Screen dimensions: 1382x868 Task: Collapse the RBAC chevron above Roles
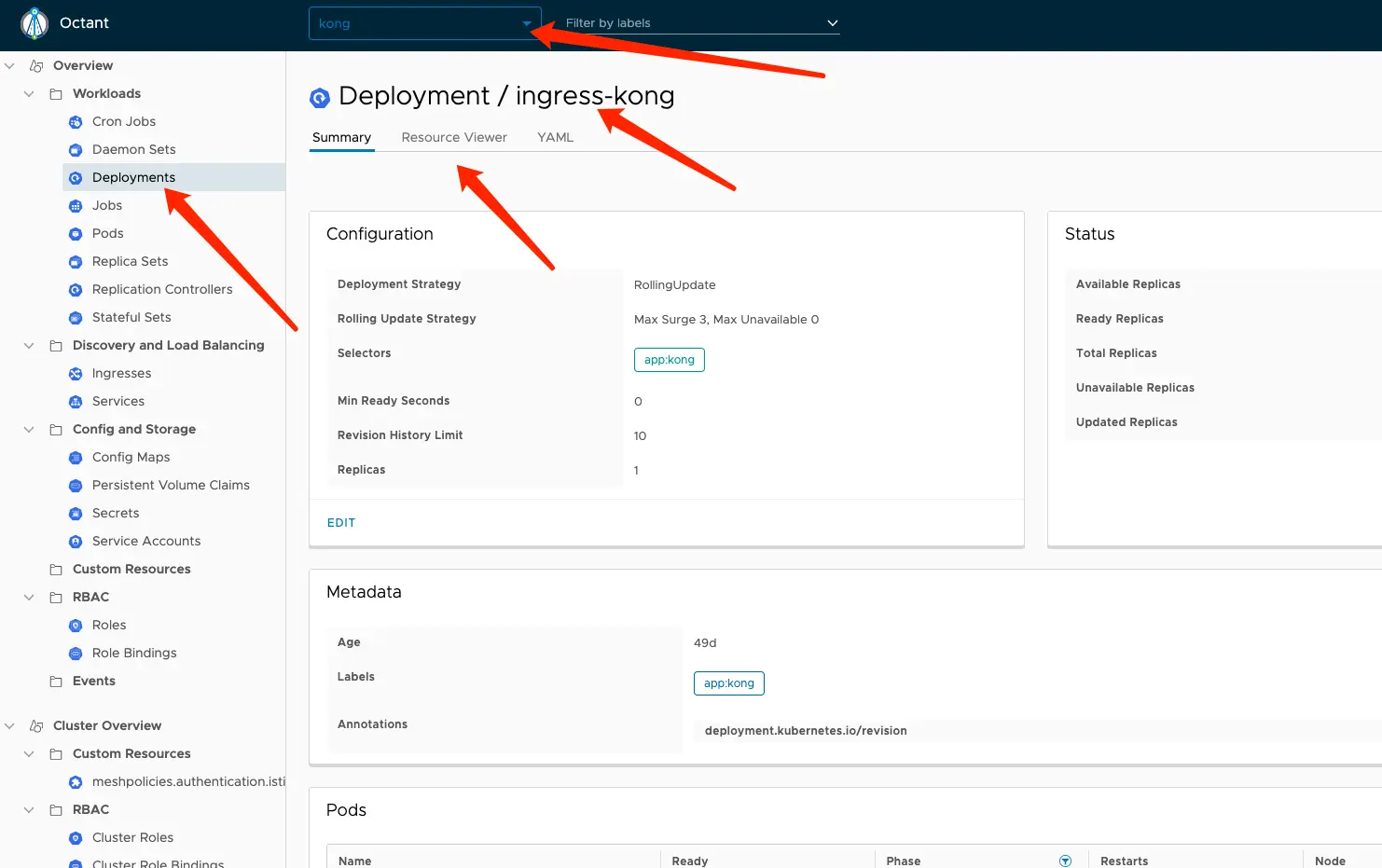[29, 598]
